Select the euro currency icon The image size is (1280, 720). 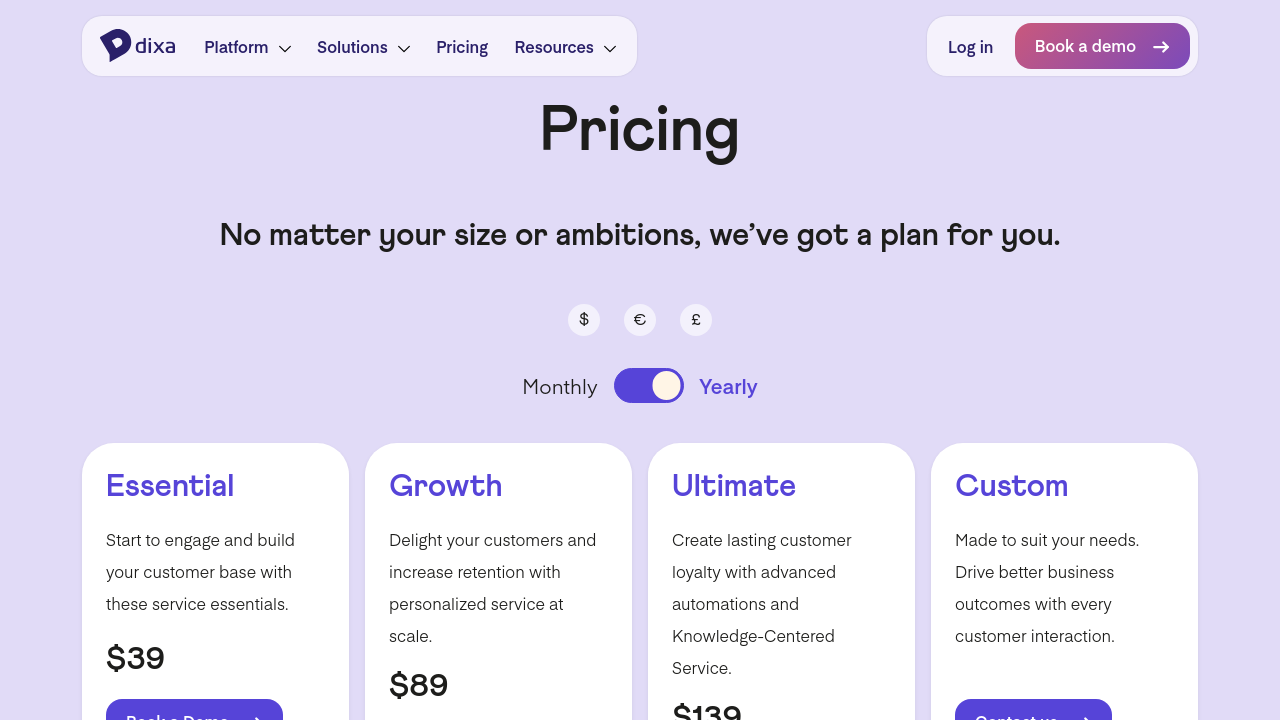[x=640, y=320]
